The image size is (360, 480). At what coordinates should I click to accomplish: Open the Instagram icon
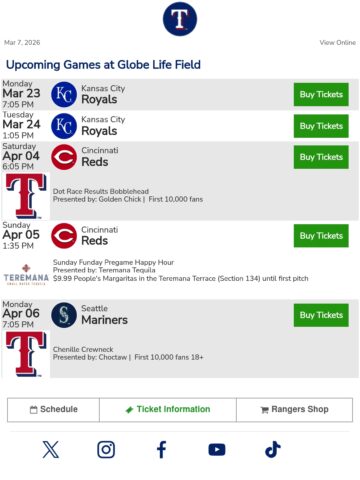pyautogui.click(x=106, y=449)
